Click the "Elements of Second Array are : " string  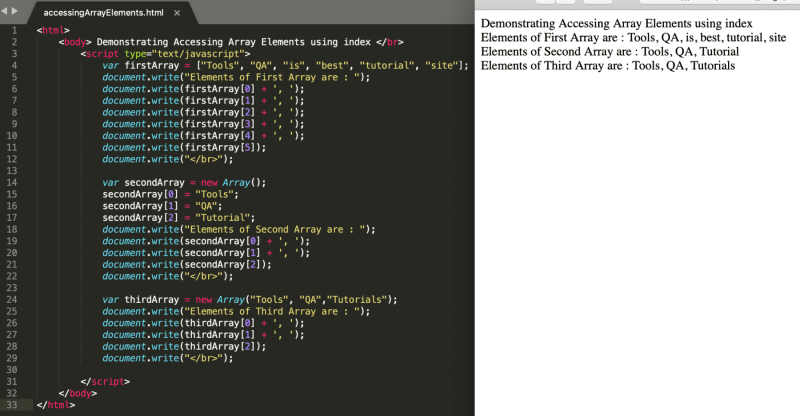[274, 230]
